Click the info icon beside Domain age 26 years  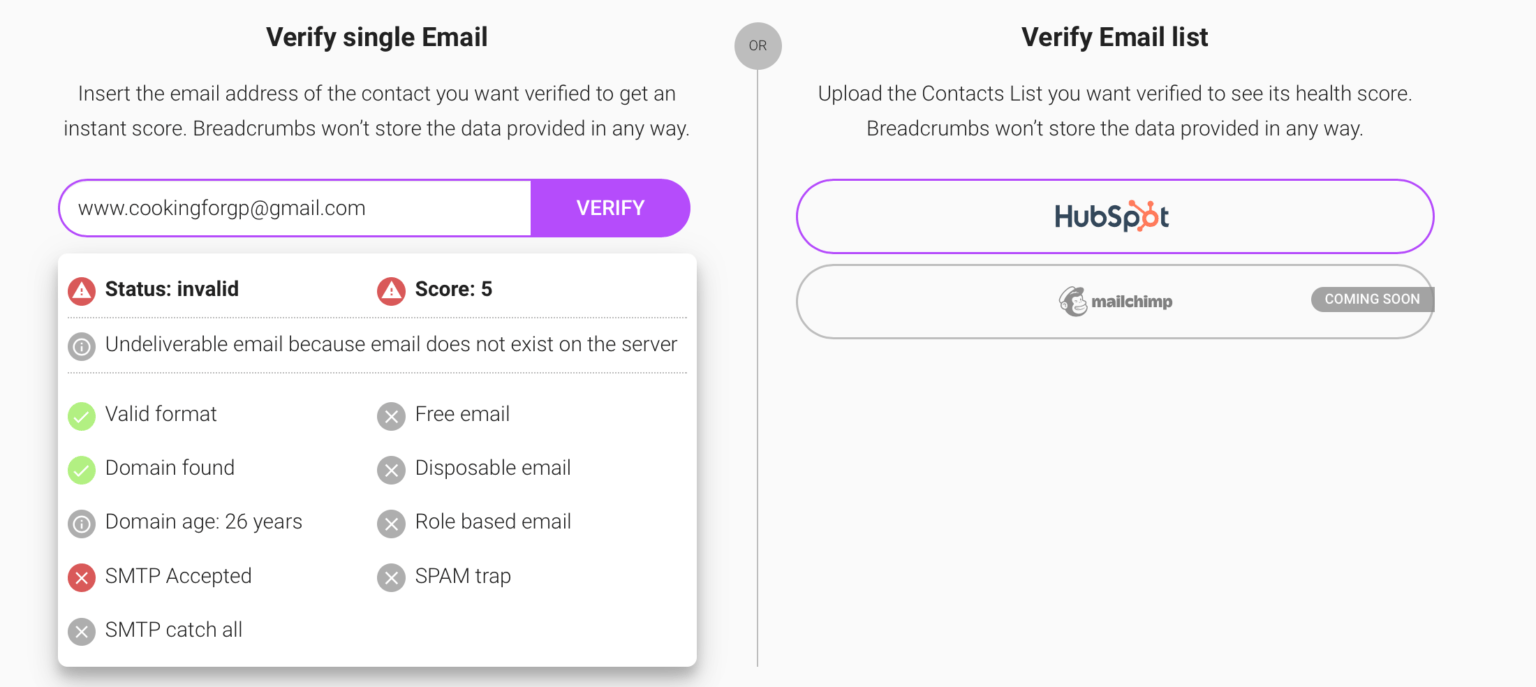coord(81,523)
